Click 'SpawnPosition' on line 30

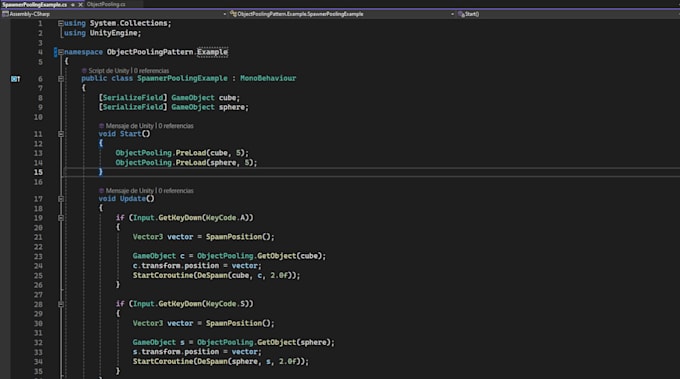pyautogui.click(x=233, y=323)
